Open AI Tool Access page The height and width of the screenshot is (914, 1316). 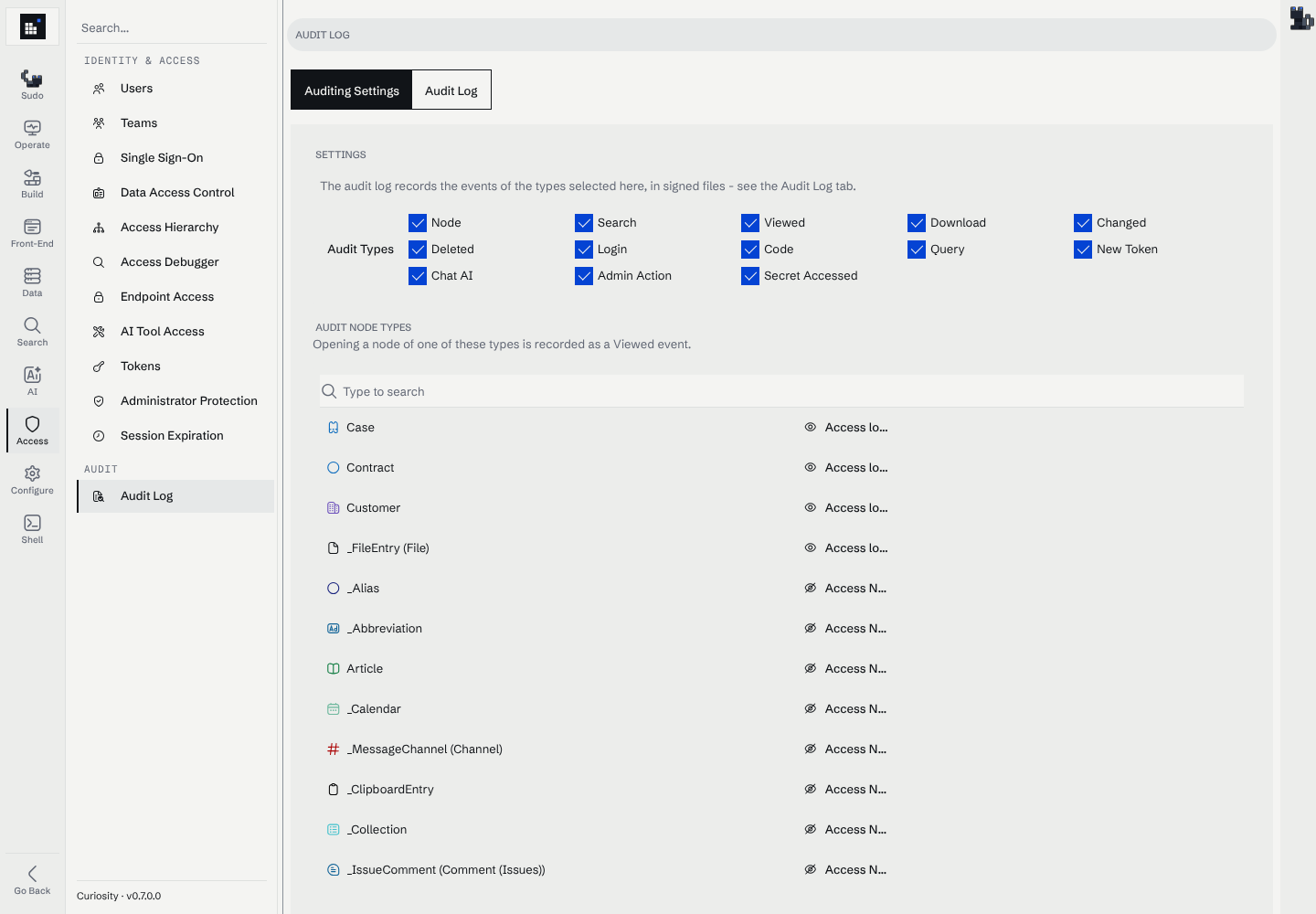[x=175, y=332]
